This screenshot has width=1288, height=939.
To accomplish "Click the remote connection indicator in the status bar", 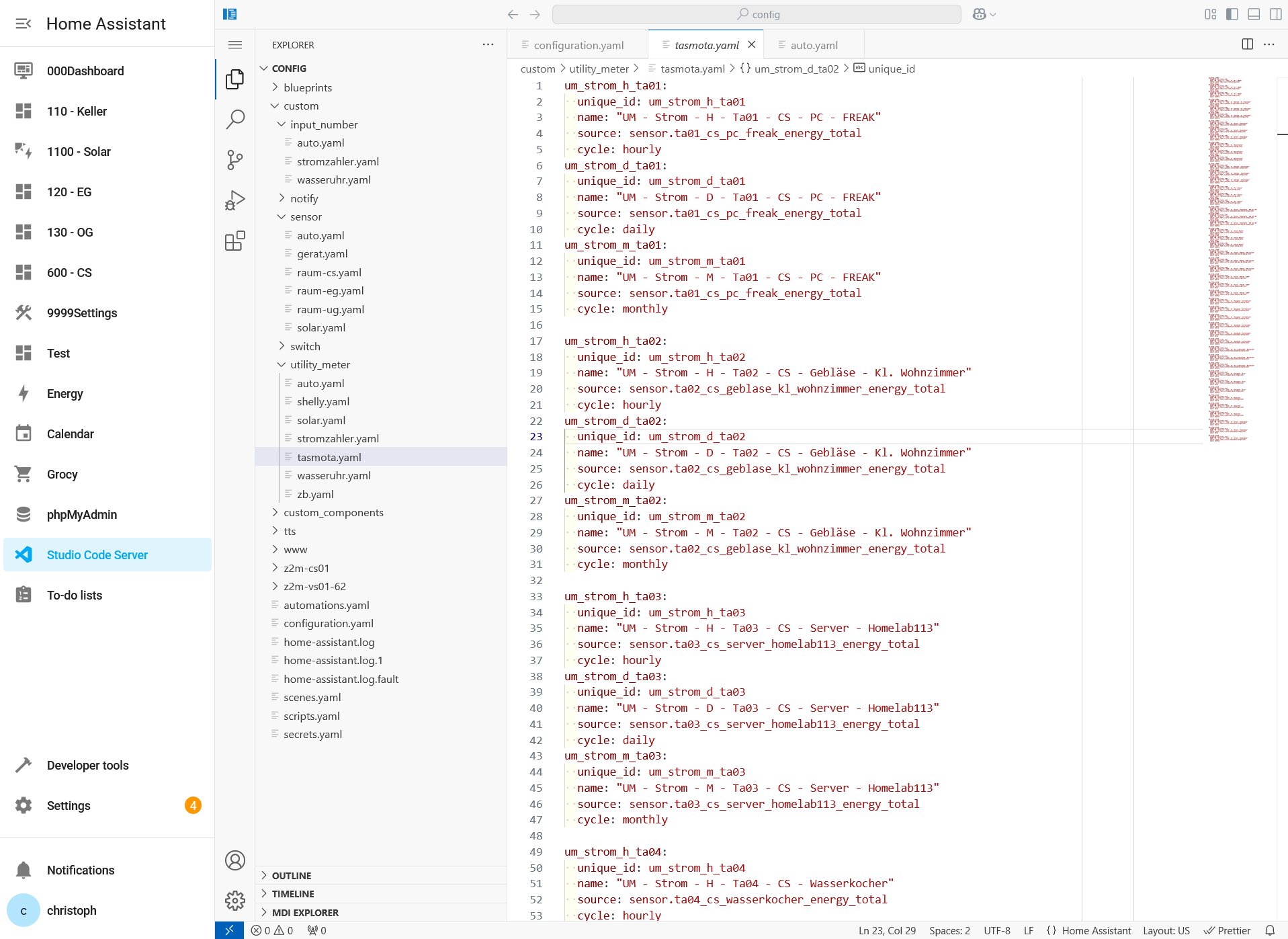I will pos(230,930).
